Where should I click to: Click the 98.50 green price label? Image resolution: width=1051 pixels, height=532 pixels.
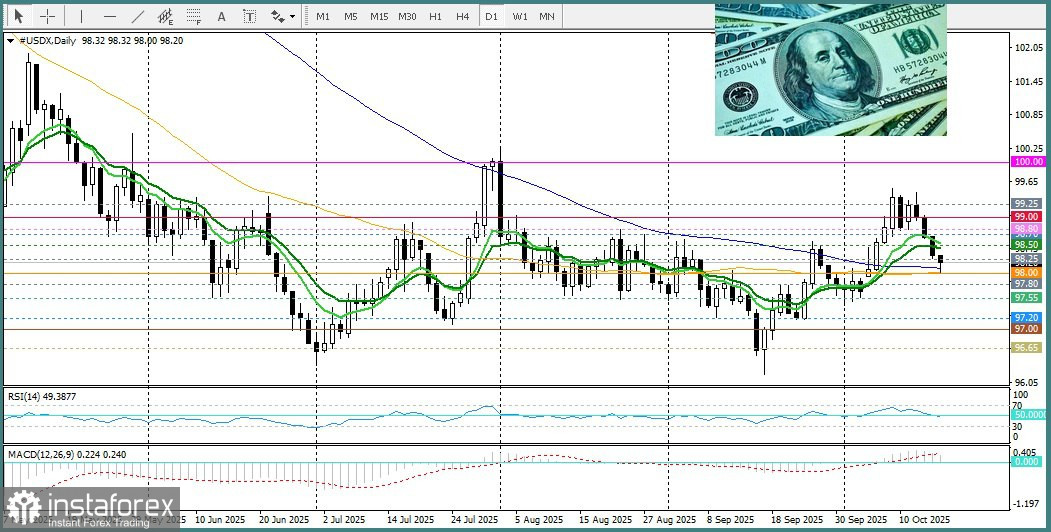point(1028,245)
